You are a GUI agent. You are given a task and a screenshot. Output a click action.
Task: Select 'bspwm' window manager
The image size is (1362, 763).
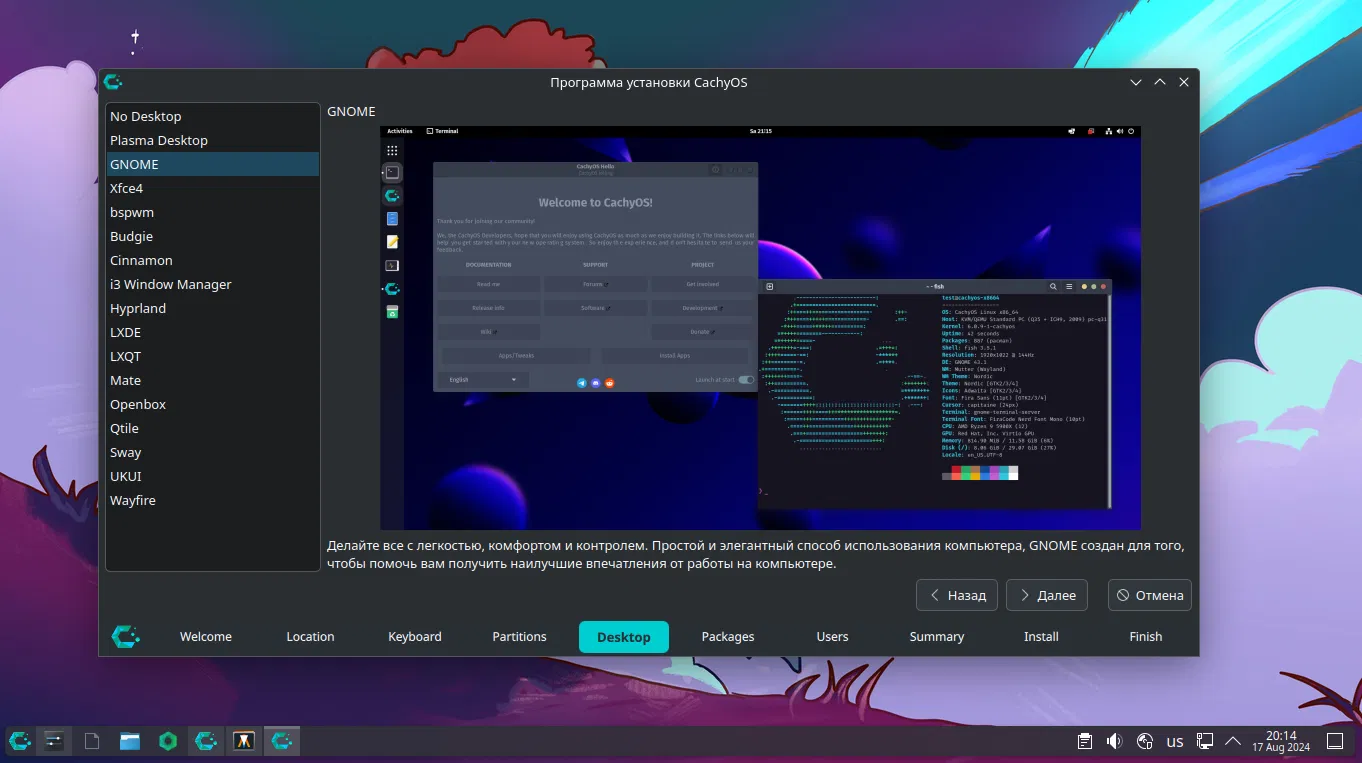213,212
